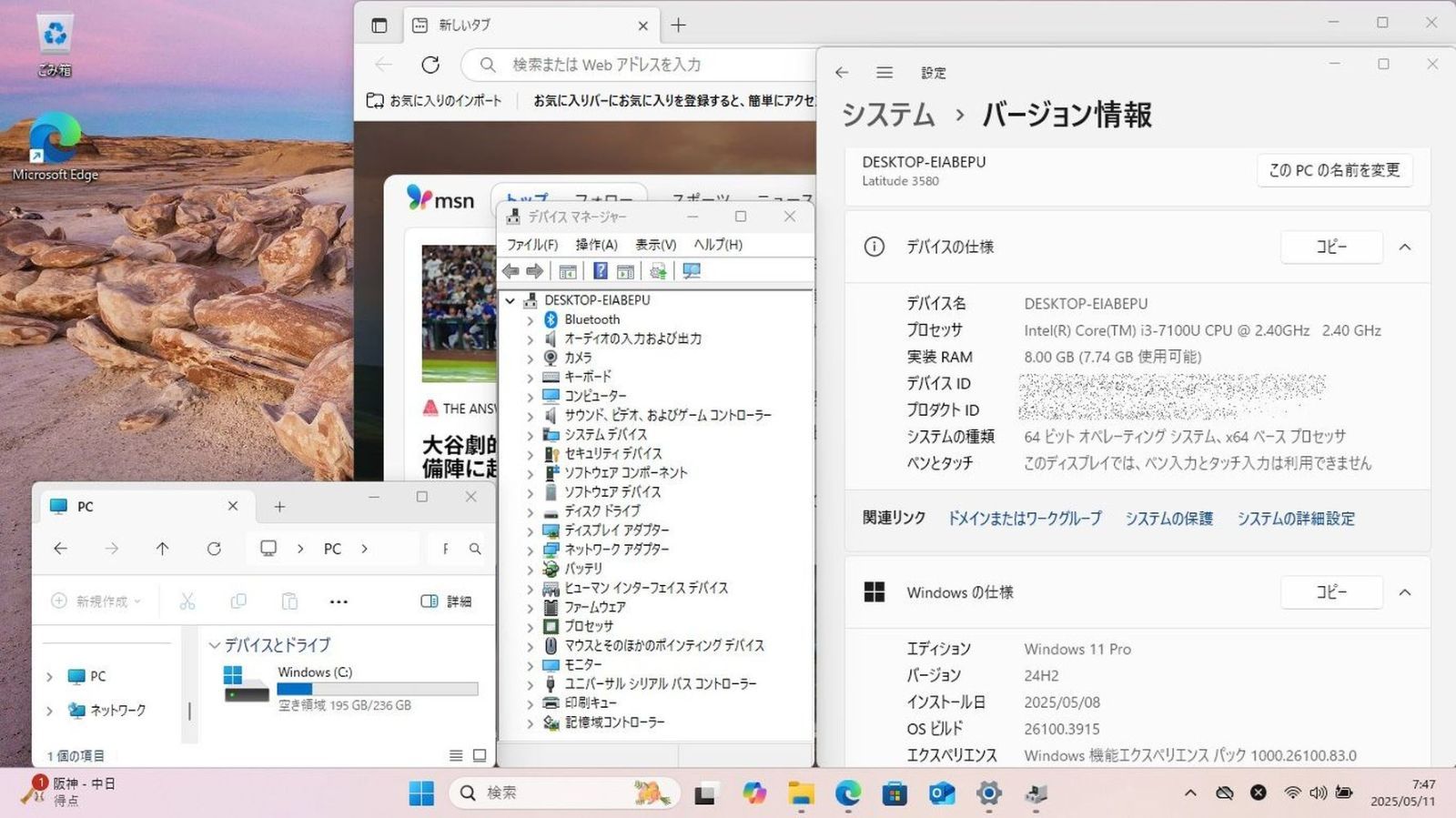Open Microsoft Edge desktop shortcut
Screen dimensions: 1456x818
[x=55, y=147]
